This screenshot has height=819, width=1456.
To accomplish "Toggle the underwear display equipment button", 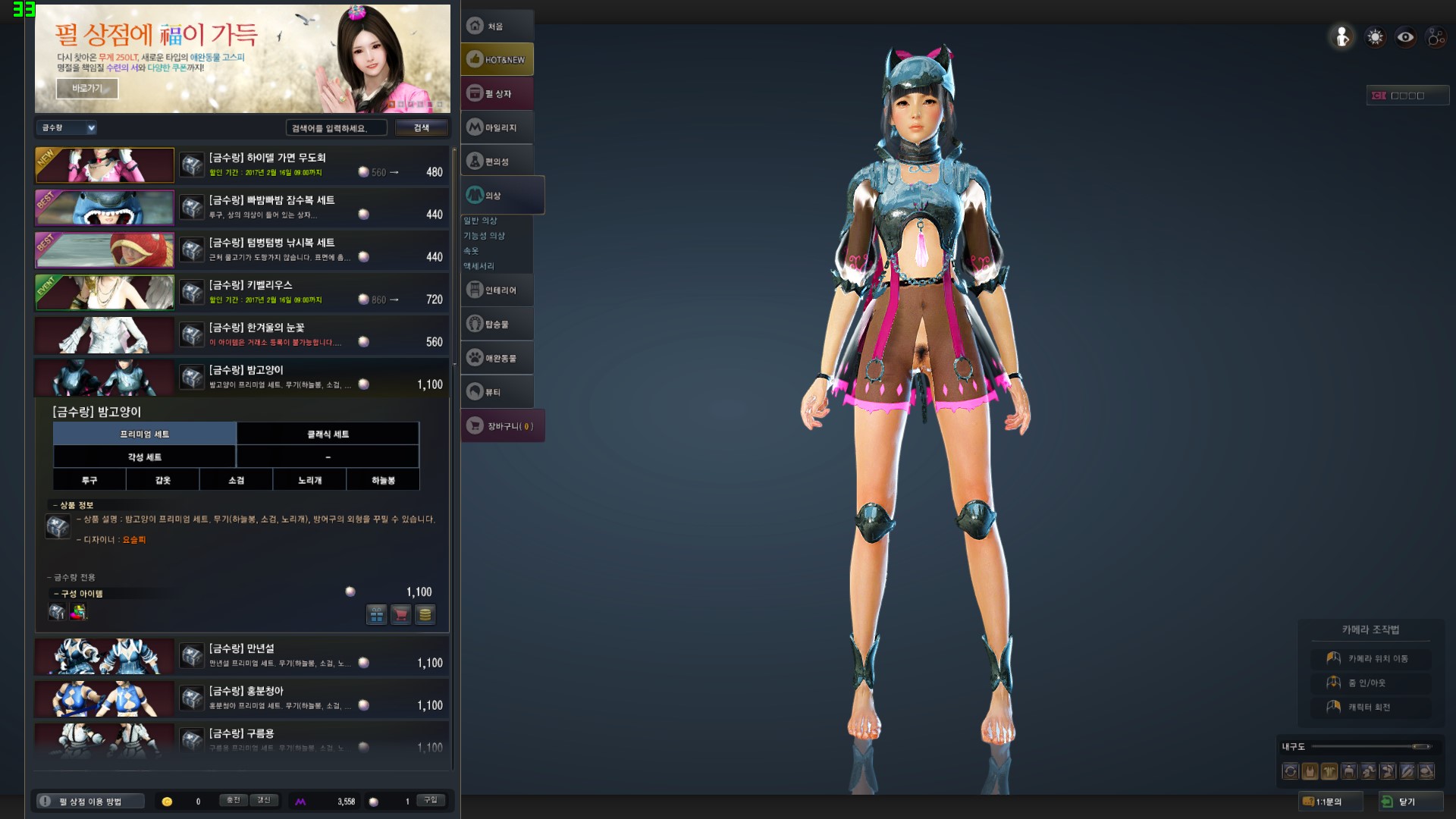I will pyautogui.click(x=1310, y=771).
